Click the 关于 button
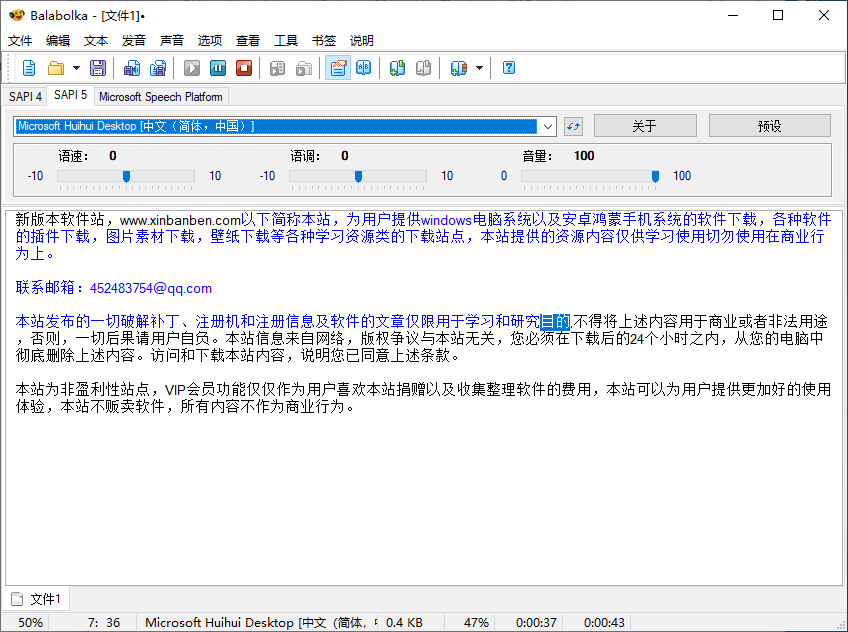 pos(645,126)
